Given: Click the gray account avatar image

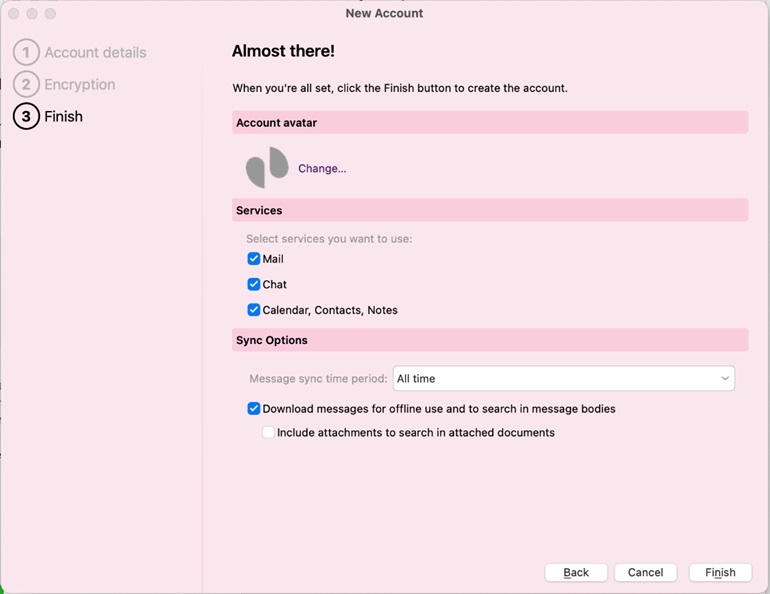Looking at the screenshot, I should pyautogui.click(x=267, y=168).
